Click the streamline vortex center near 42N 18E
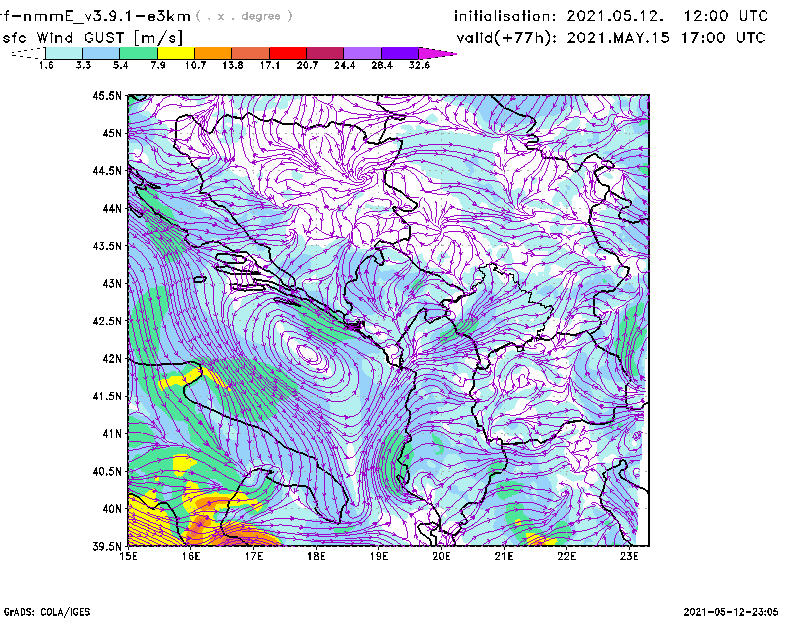The width and height of the screenshot is (800, 618). [x=308, y=352]
